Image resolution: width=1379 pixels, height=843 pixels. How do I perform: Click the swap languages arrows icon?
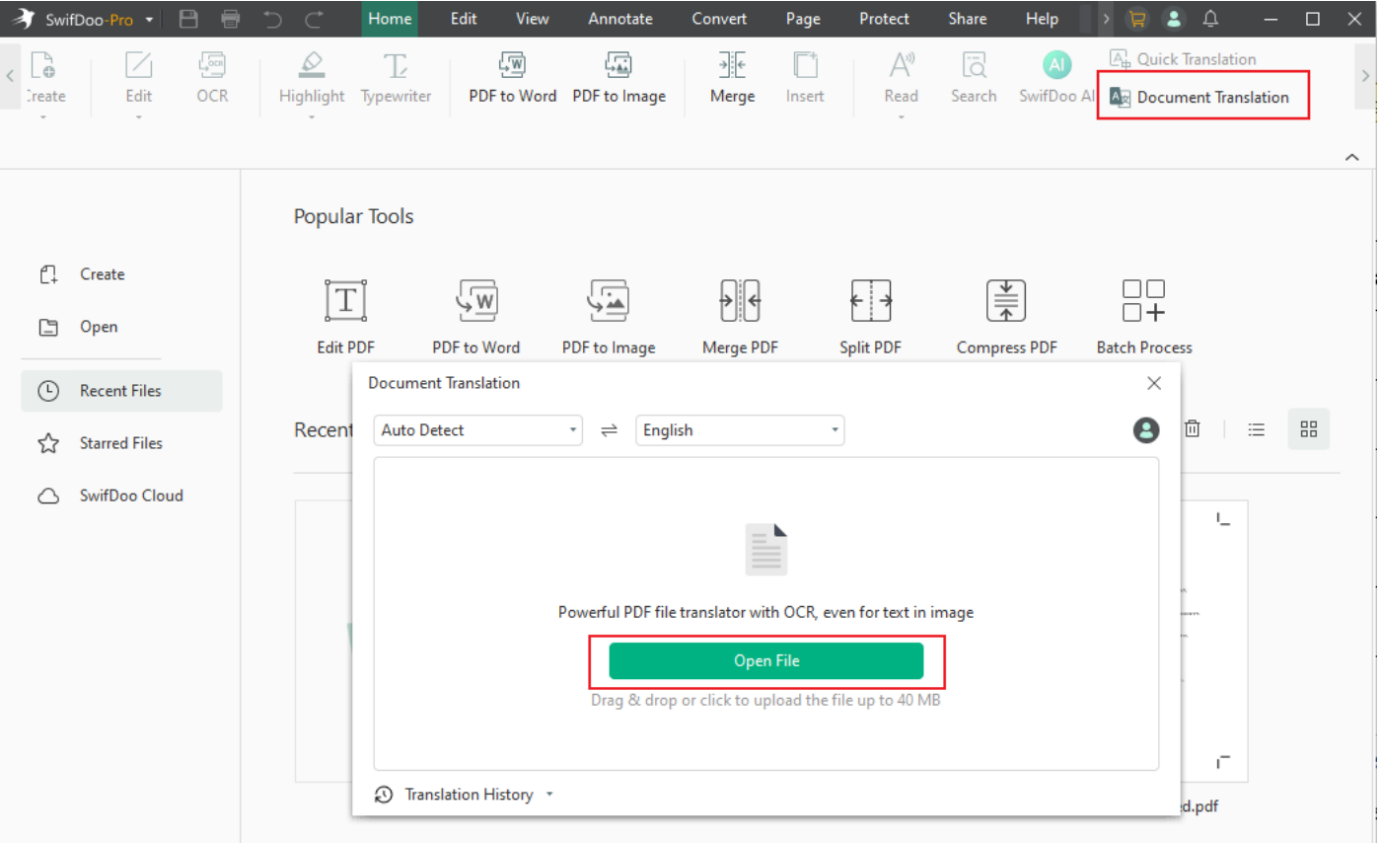tap(609, 430)
